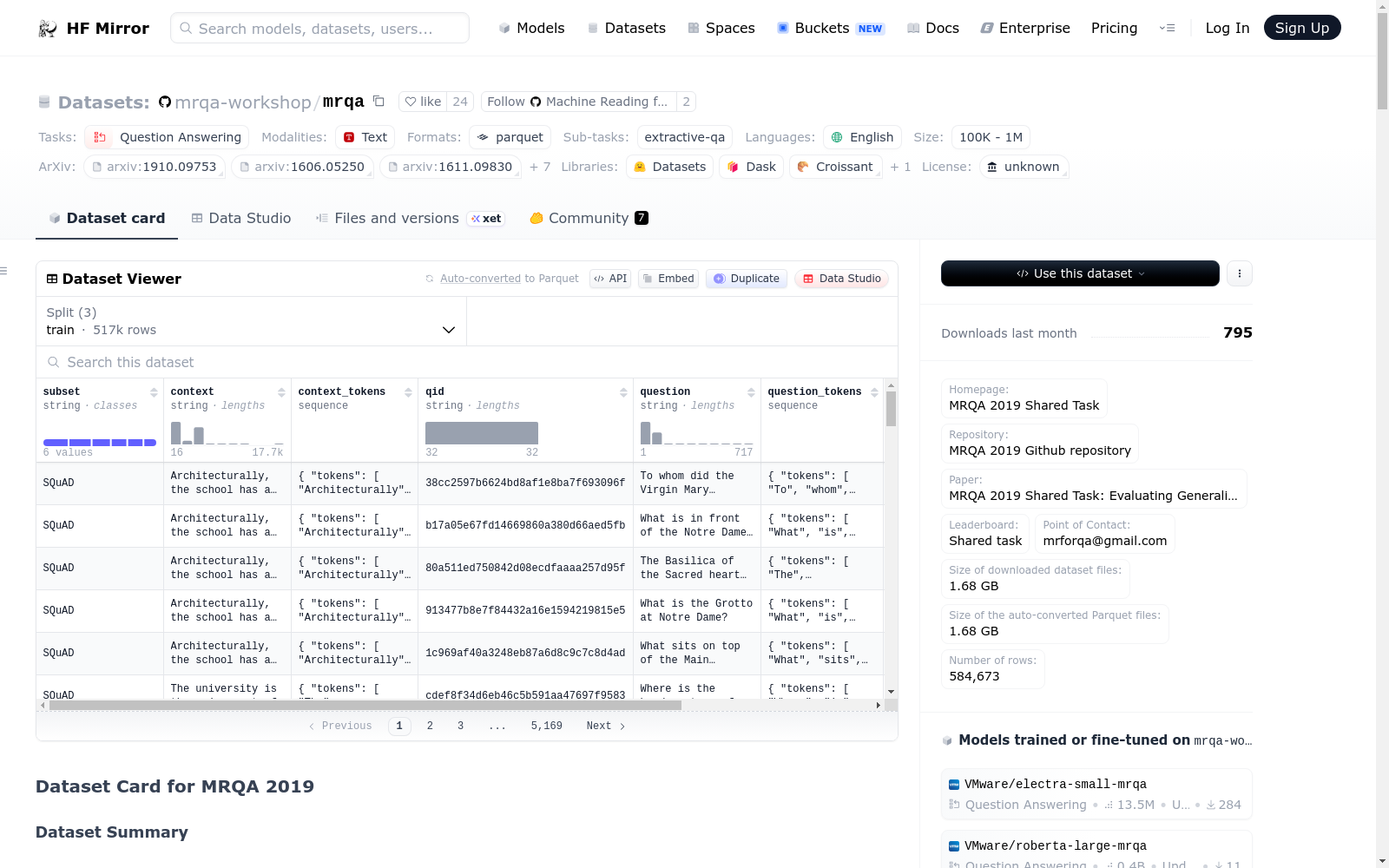Click the heart like icon
1389x868 pixels.
tap(411, 102)
